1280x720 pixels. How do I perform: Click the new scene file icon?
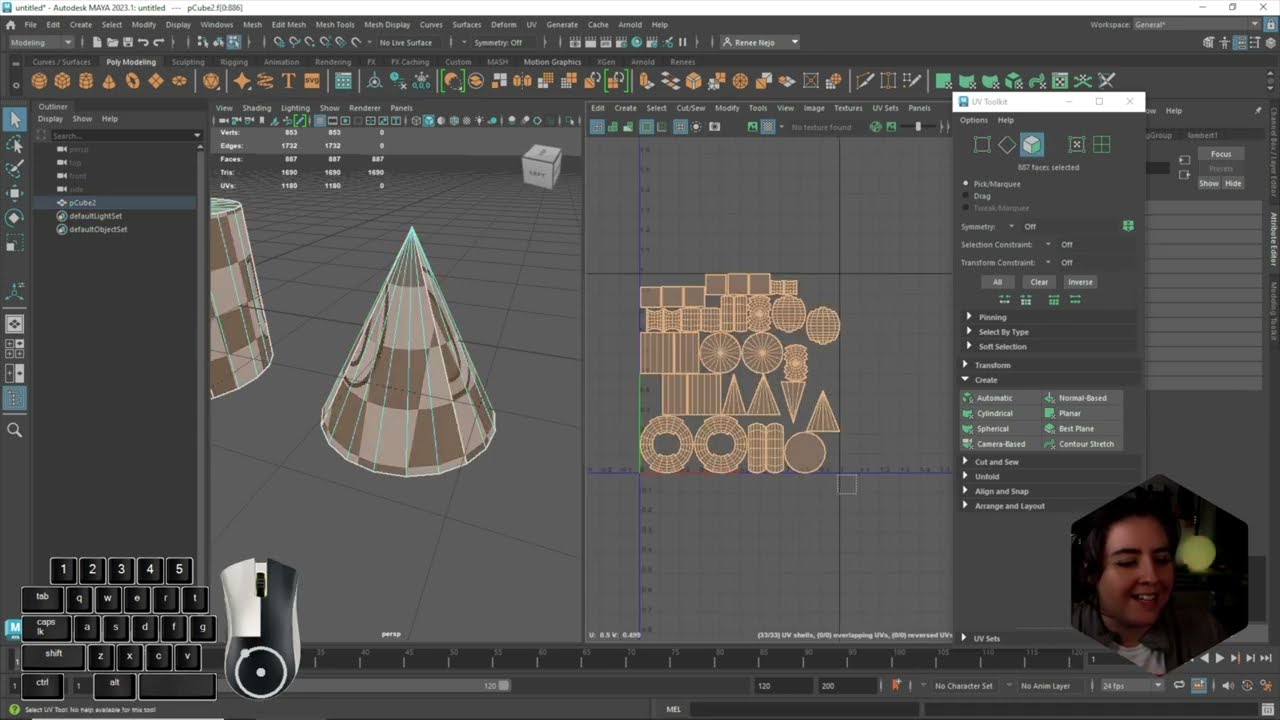pos(97,42)
